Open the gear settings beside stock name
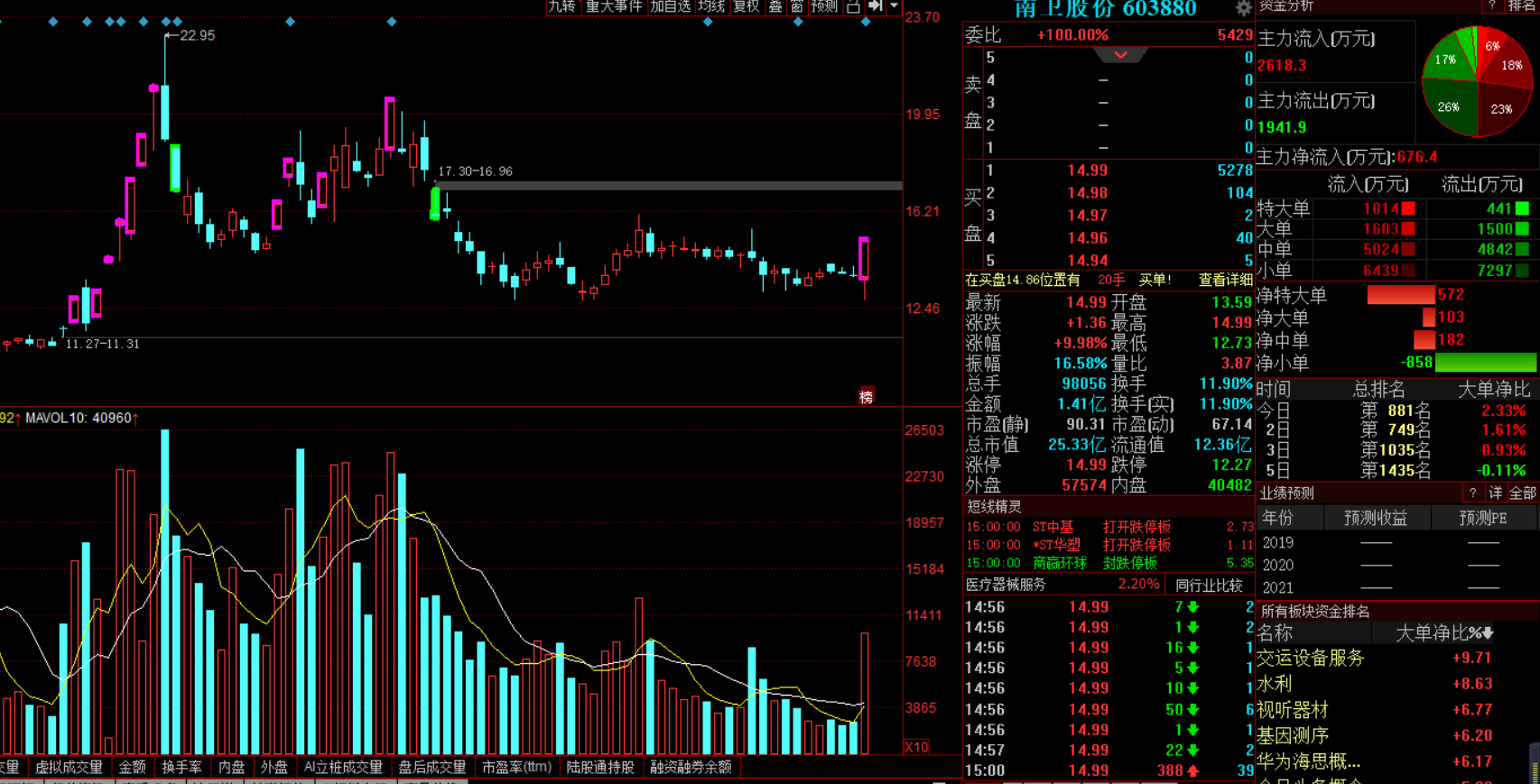Screen dimensions: 1540x784 [1244, 8]
